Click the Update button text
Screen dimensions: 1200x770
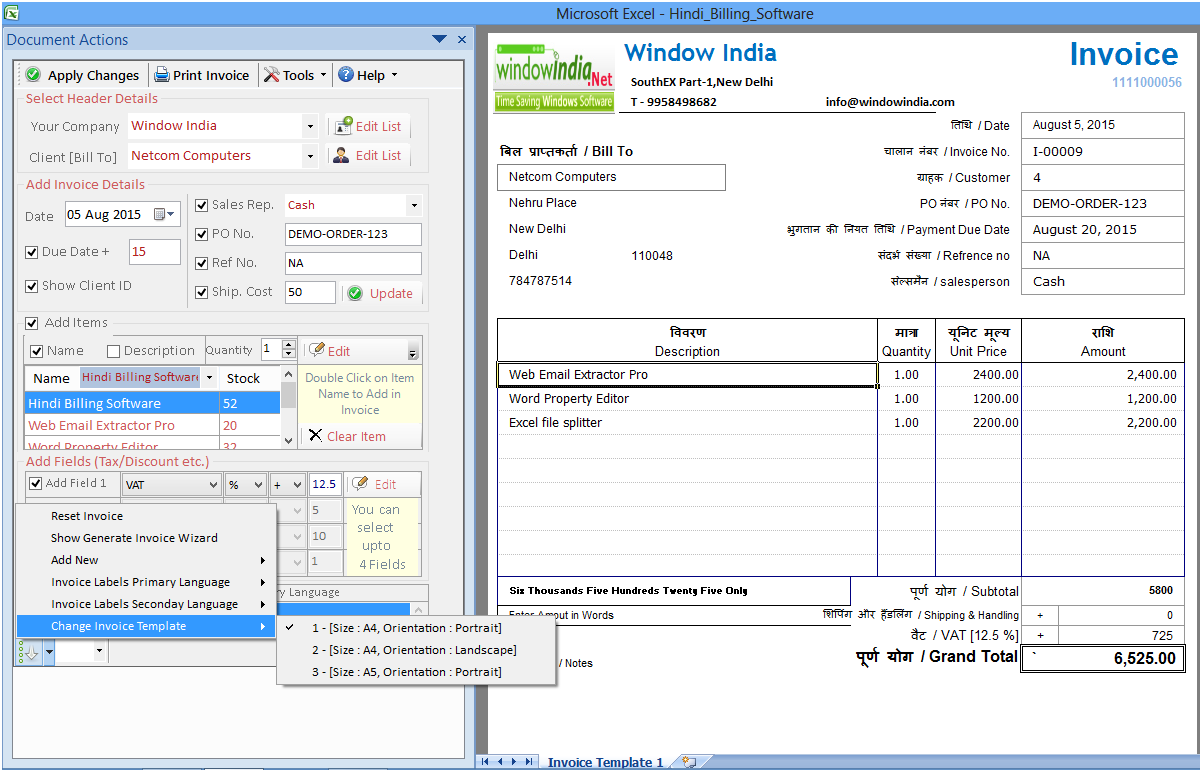(x=391, y=293)
